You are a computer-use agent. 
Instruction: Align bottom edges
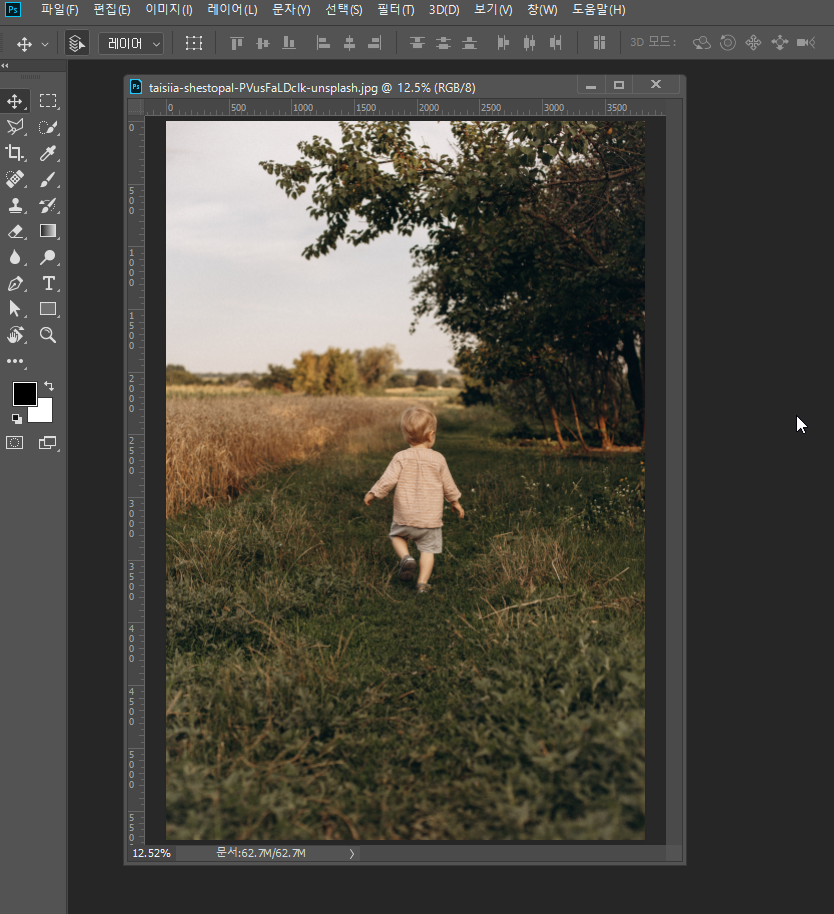tap(288, 43)
